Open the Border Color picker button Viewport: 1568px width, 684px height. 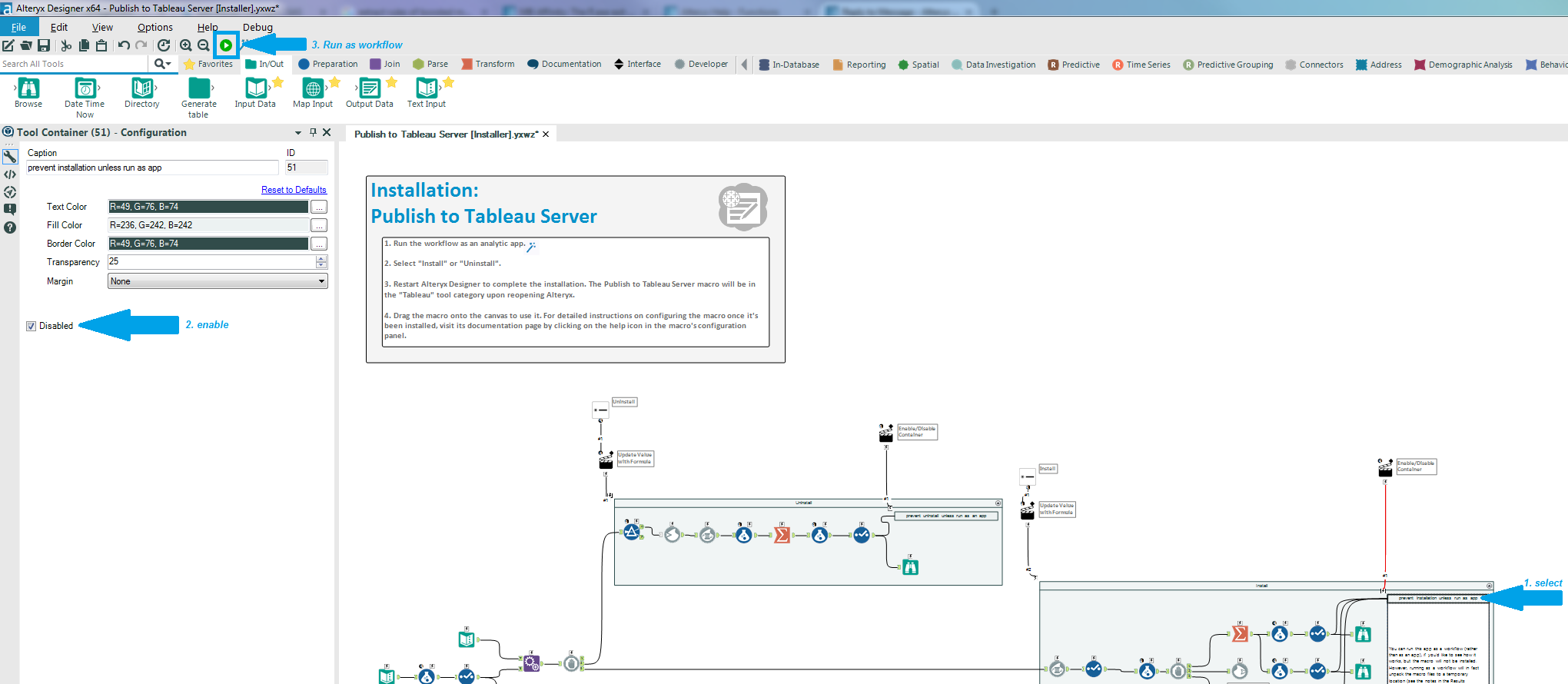tap(319, 244)
